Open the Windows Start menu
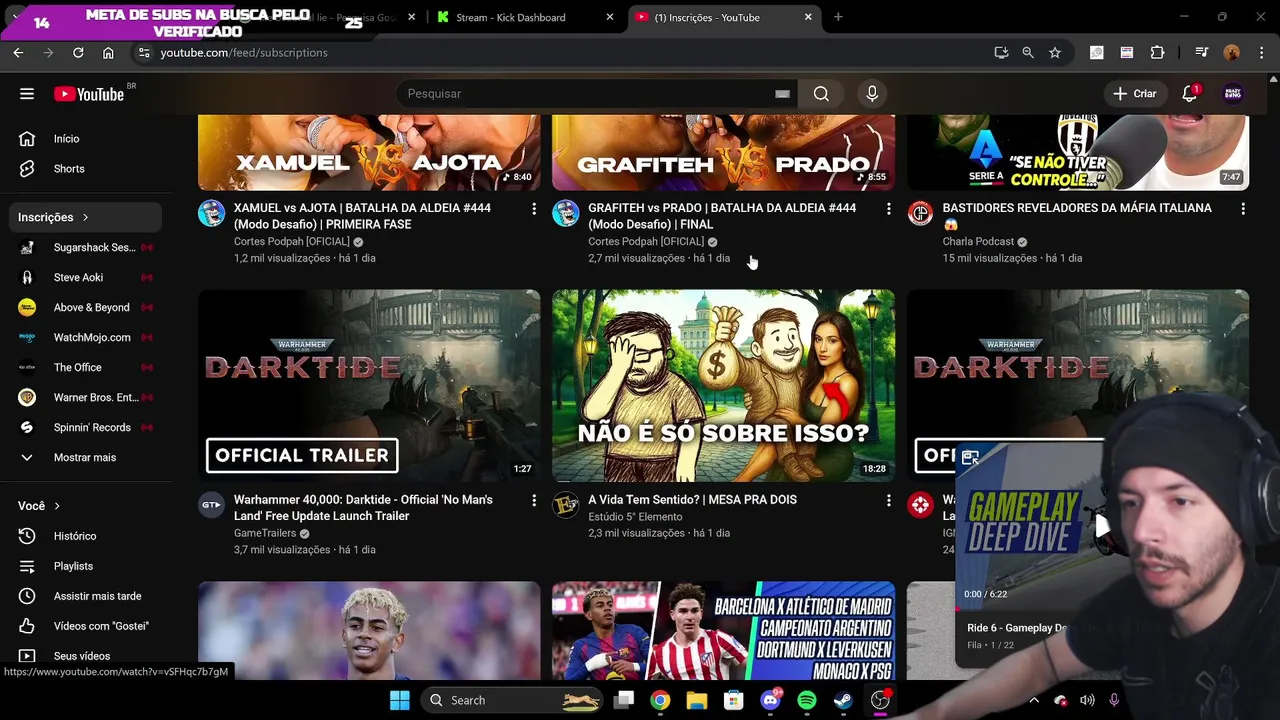This screenshot has width=1280, height=720. (x=399, y=700)
